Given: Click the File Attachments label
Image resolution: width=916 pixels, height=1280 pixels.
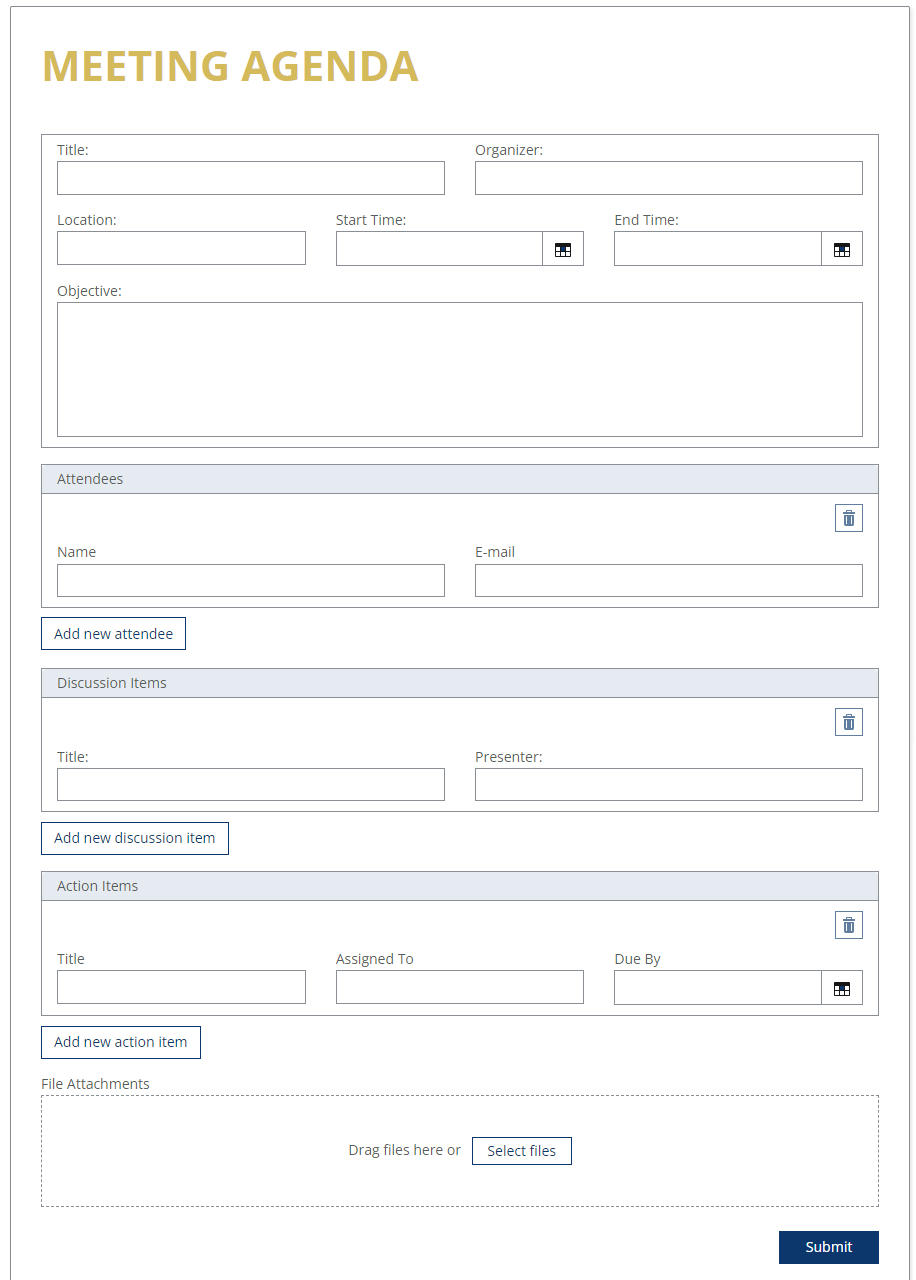Looking at the screenshot, I should point(95,1084).
